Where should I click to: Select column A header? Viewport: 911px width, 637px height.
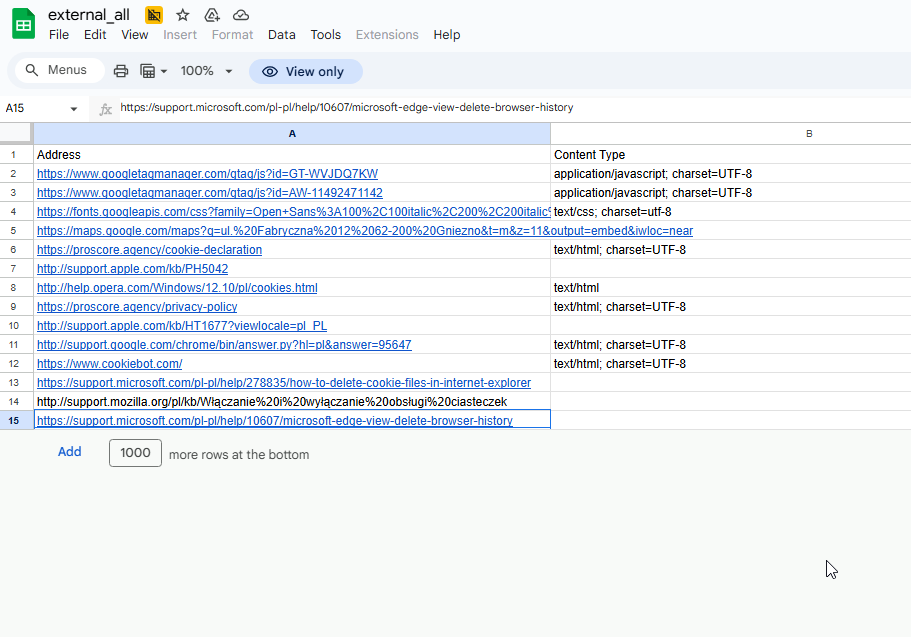coord(292,134)
